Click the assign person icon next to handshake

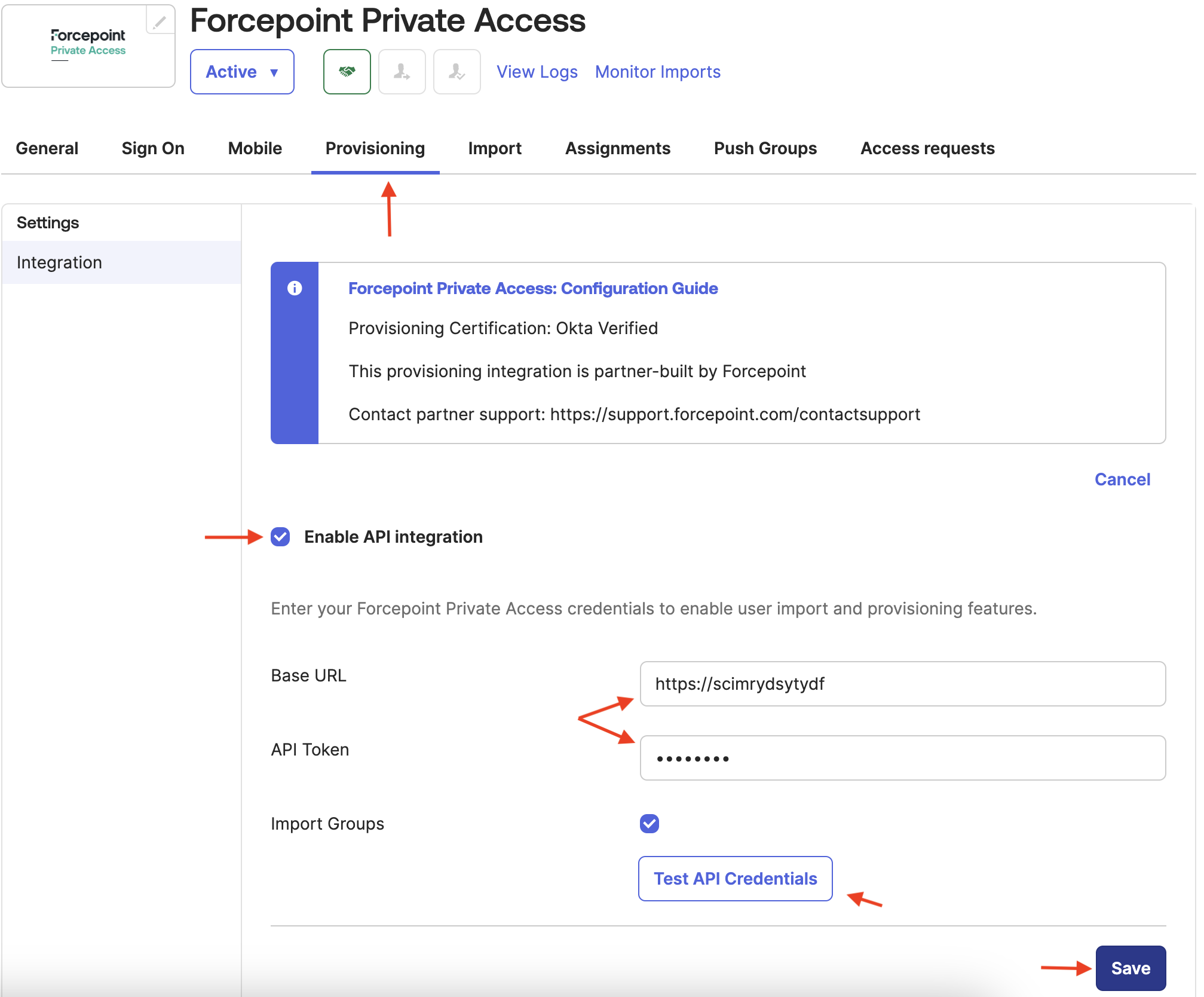click(402, 72)
